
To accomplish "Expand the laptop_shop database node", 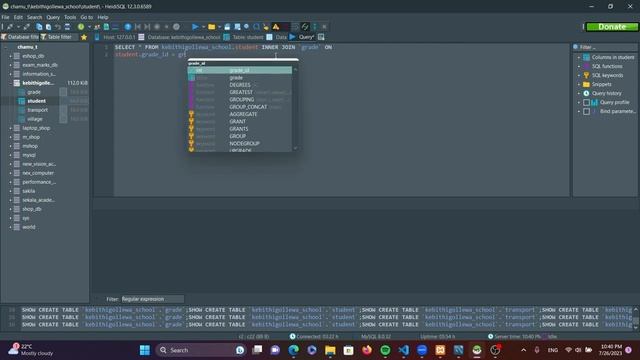I will click(10, 128).
